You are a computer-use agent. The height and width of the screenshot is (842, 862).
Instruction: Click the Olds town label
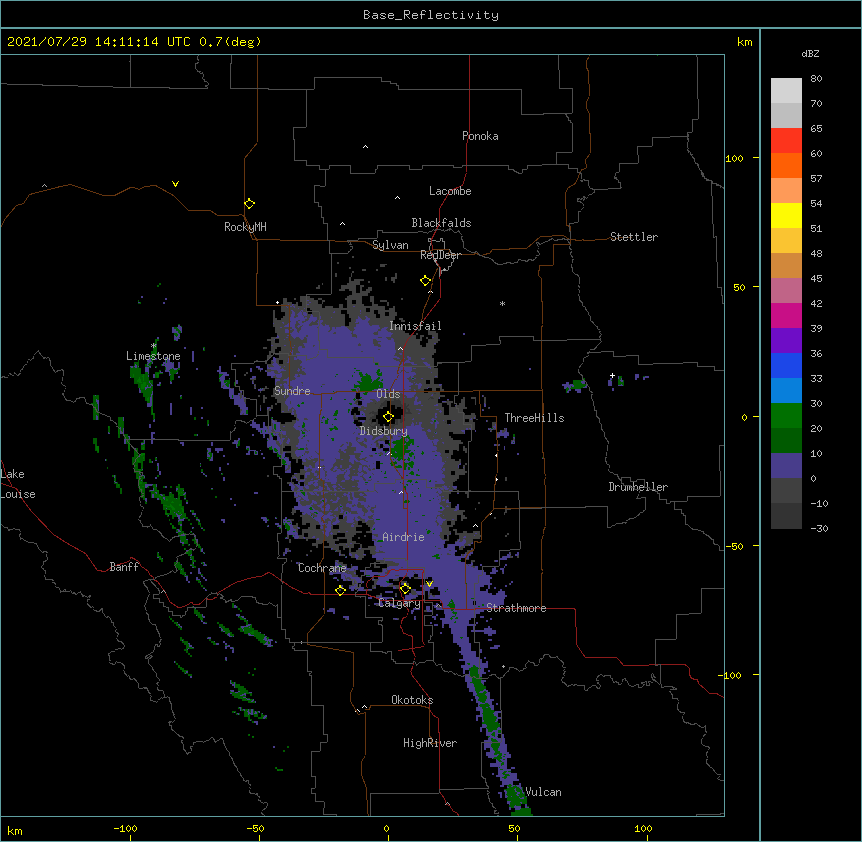[x=388, y=394]
